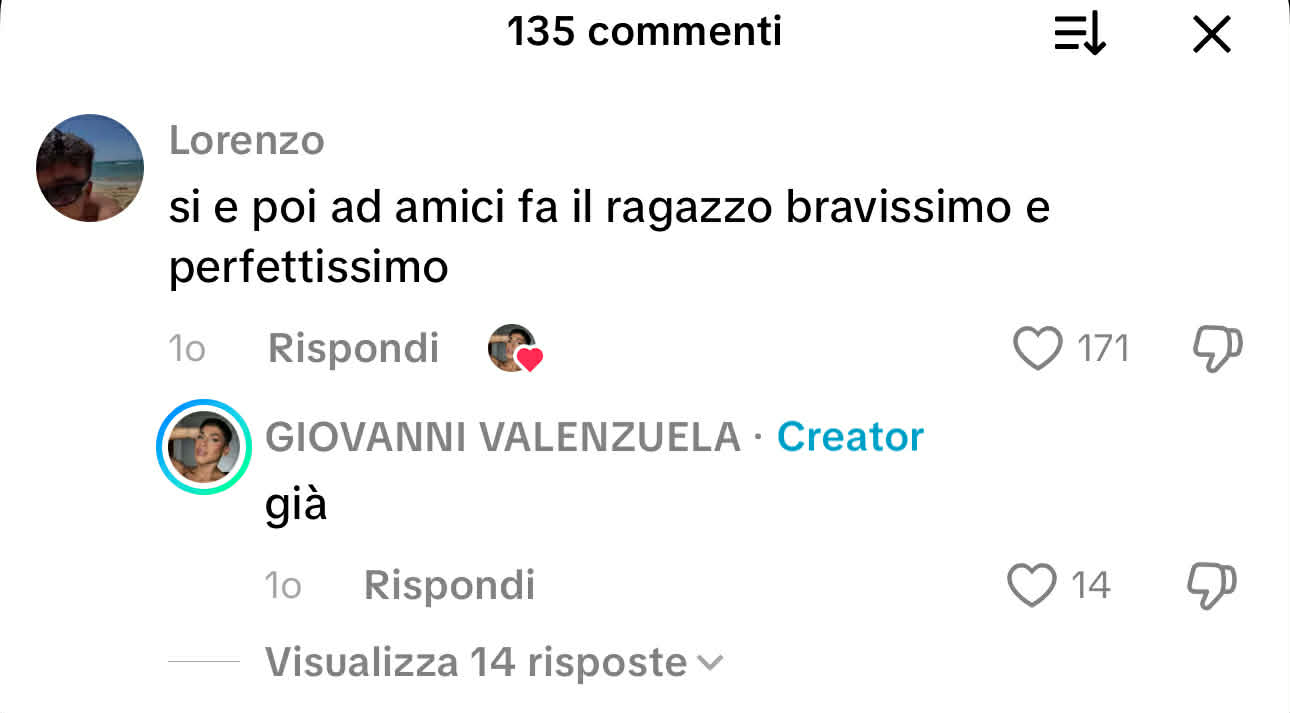This screenshot has width=1290, height=713.
Task: Reply to Giovanni's comment via Rispondi
Action: [450, 585]
